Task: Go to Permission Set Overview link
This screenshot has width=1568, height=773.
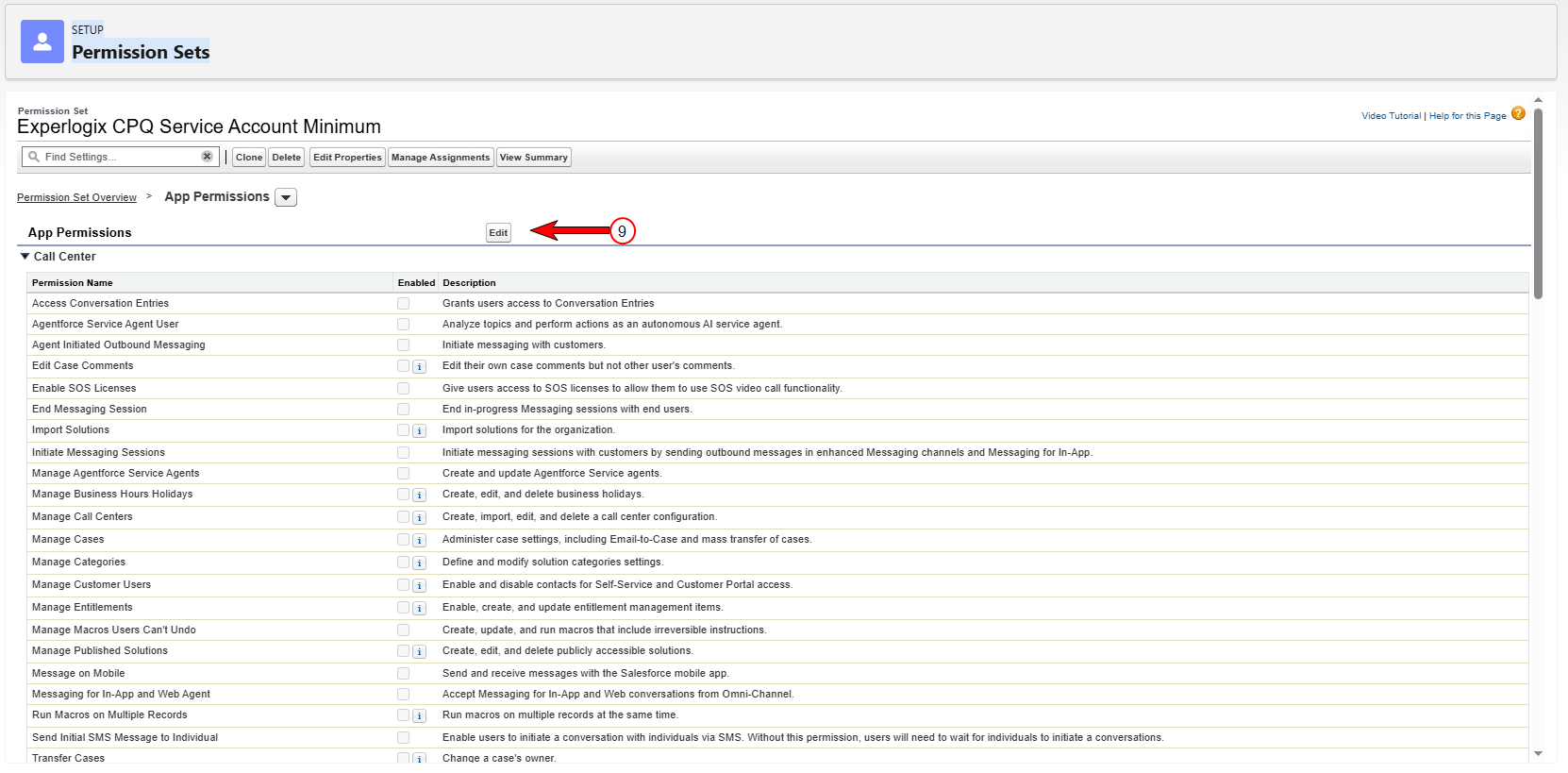Action: click(76, 197)
